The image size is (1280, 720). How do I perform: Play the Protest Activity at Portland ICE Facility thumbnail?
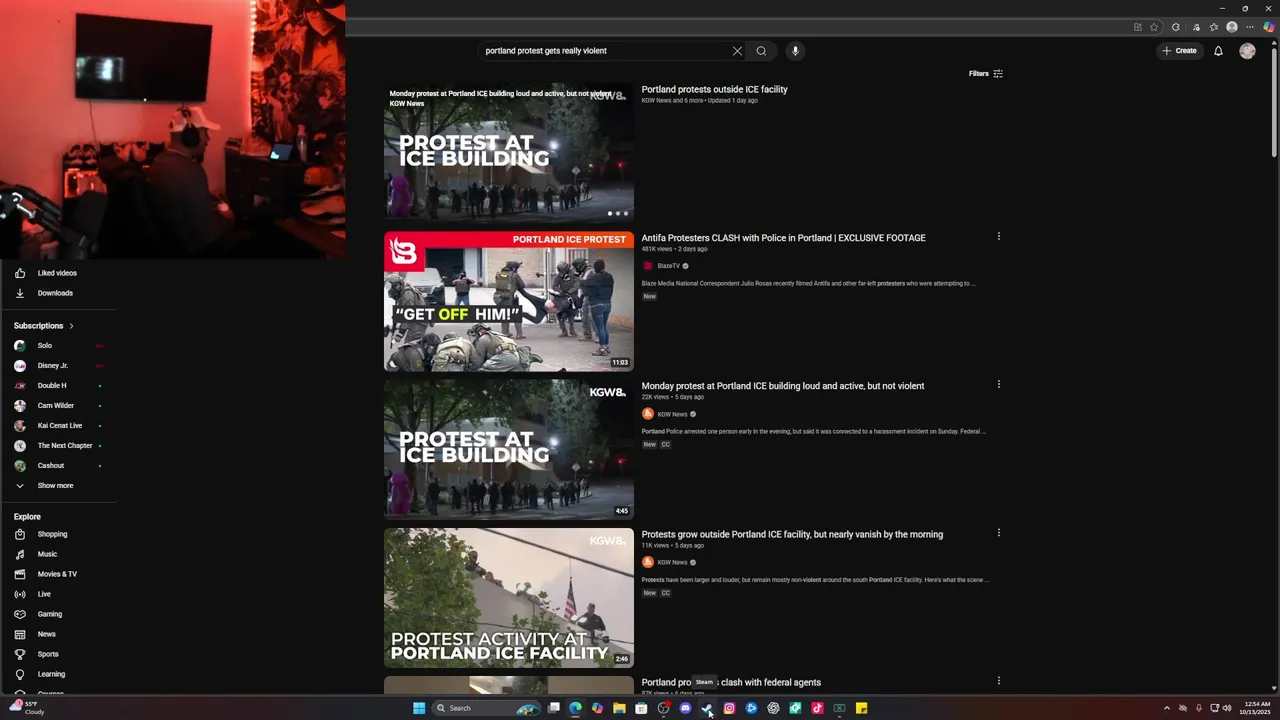point(508,597)
